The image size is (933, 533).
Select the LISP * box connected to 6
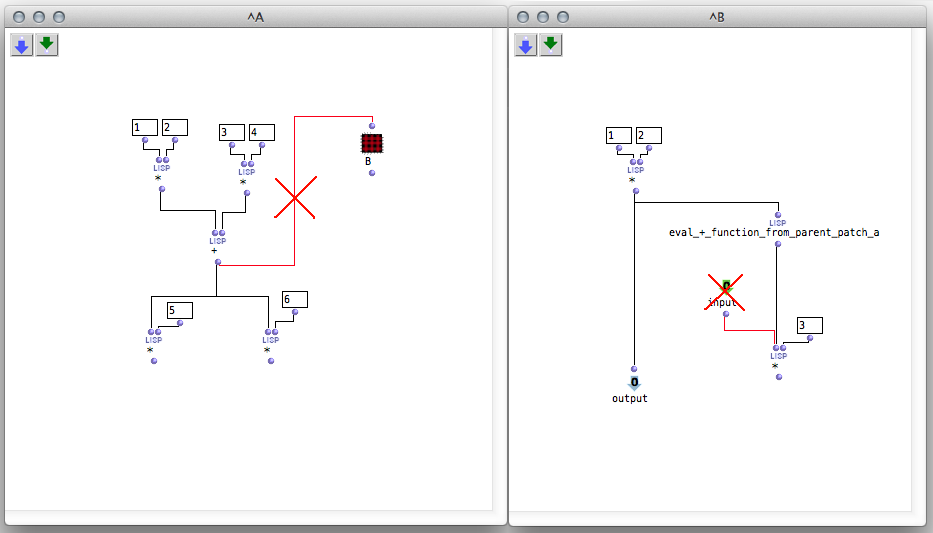(271, 344)
